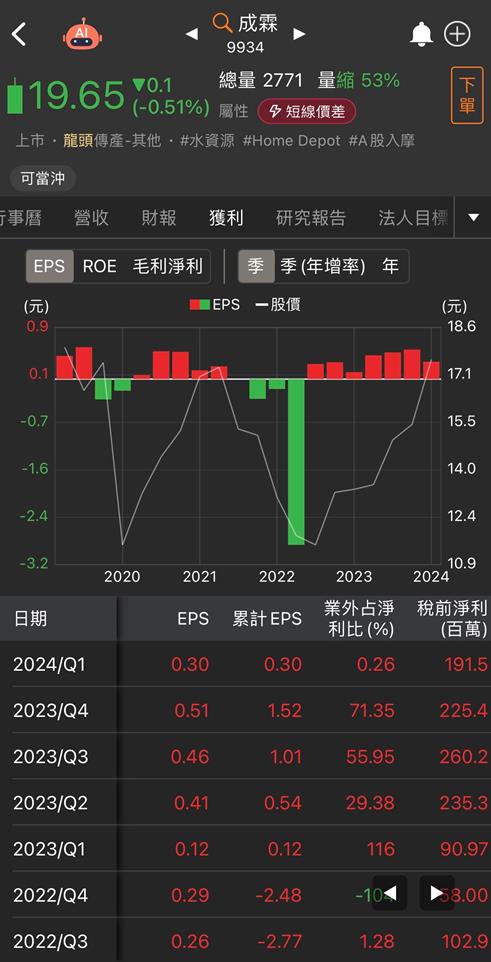Select the 季(年增率) period toggle

[322, 266]
